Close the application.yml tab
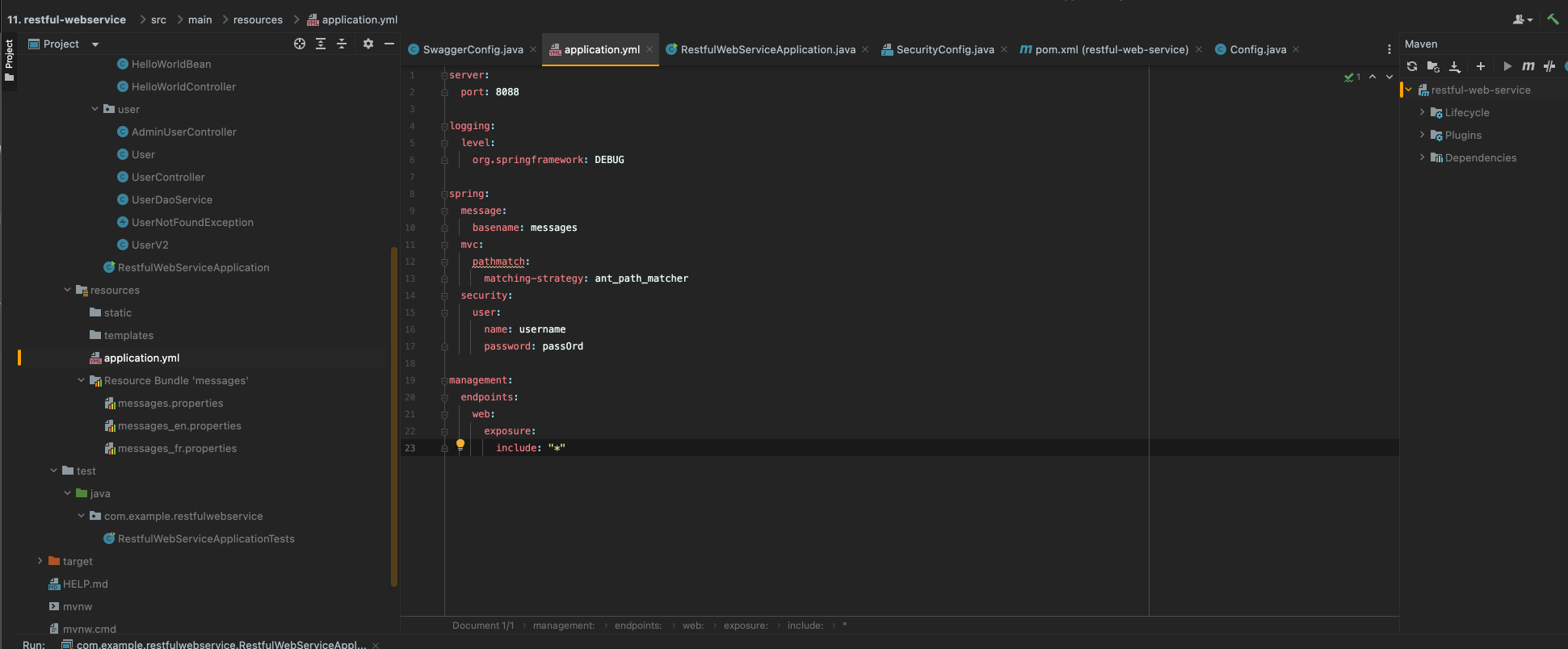Image resolution: width=1568 pixels, height=649 pixels. coord(649,49)
